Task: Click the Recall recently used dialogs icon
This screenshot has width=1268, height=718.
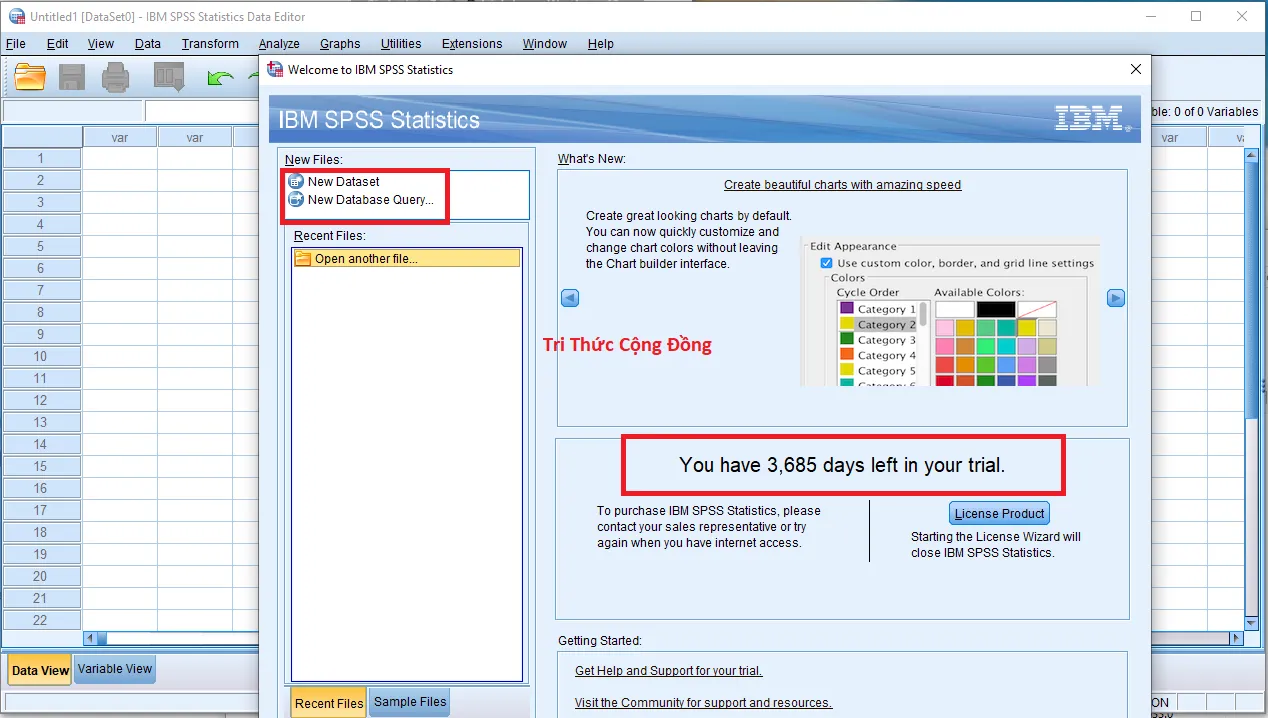Action: tap(169, 77)
